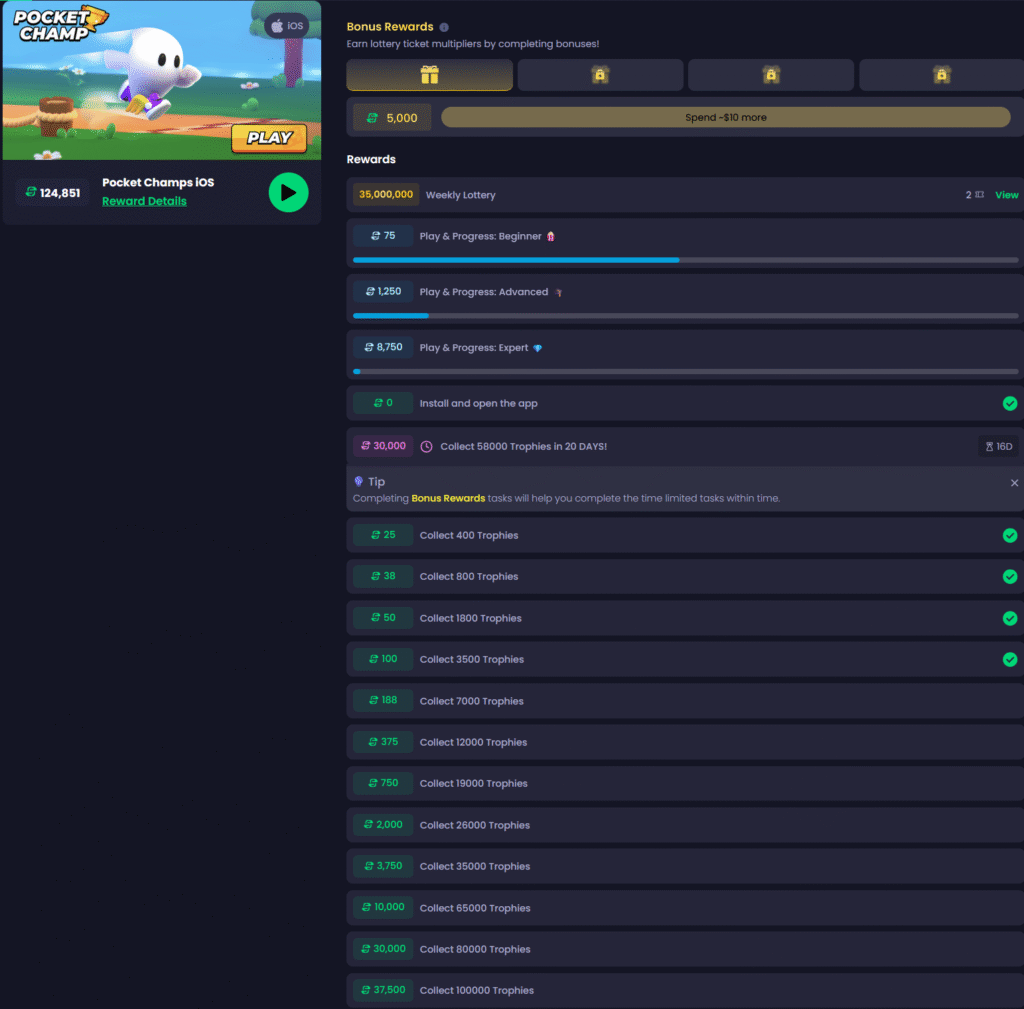Click the Collect 12000 Trophies row
The width and height of the screenshot is (1024, 1009).
685,742
